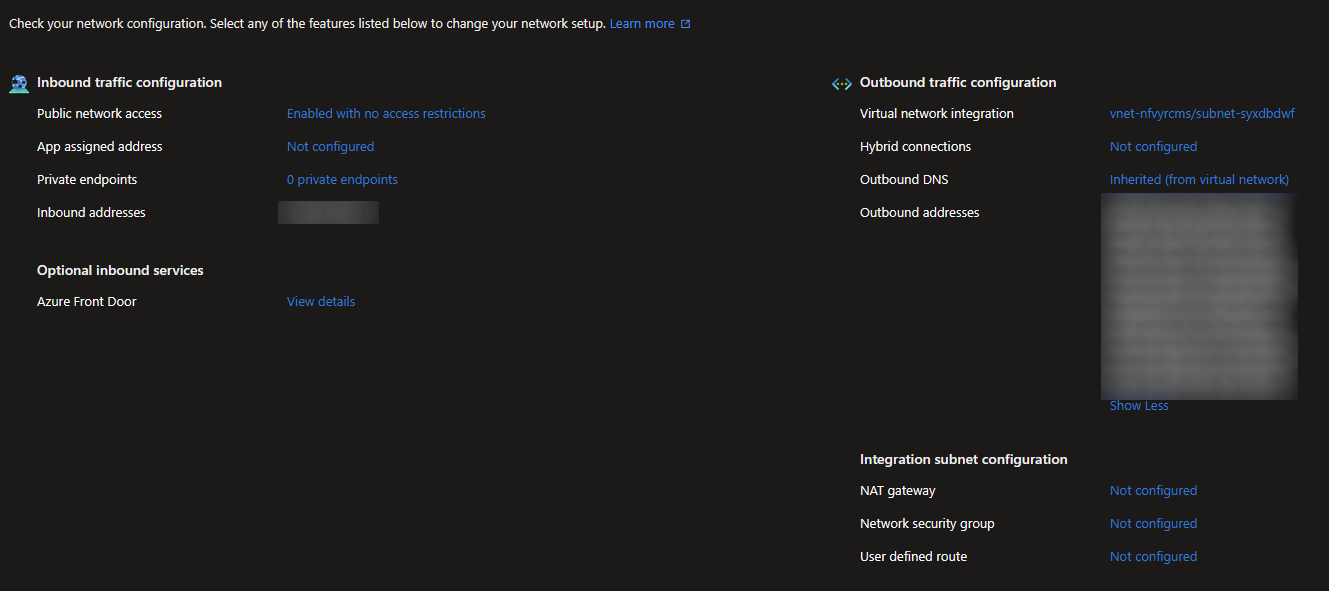
Task: Open vnet-nfvyrcms/subnet-syxdbdwf integration link
Action: [x=1202, y=114]
